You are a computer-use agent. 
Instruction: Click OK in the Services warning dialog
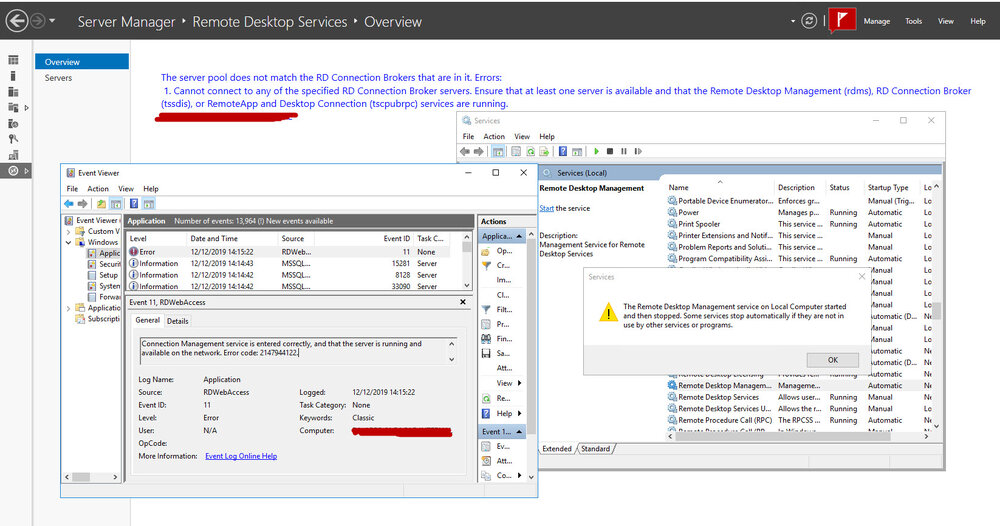[x=833, y=360]
